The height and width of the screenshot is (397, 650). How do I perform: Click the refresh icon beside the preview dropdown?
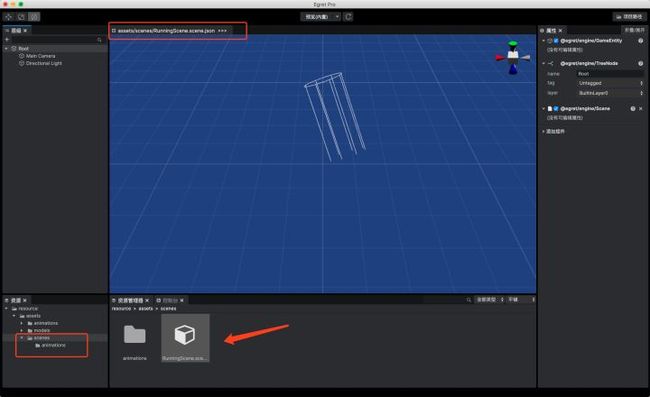348,17
